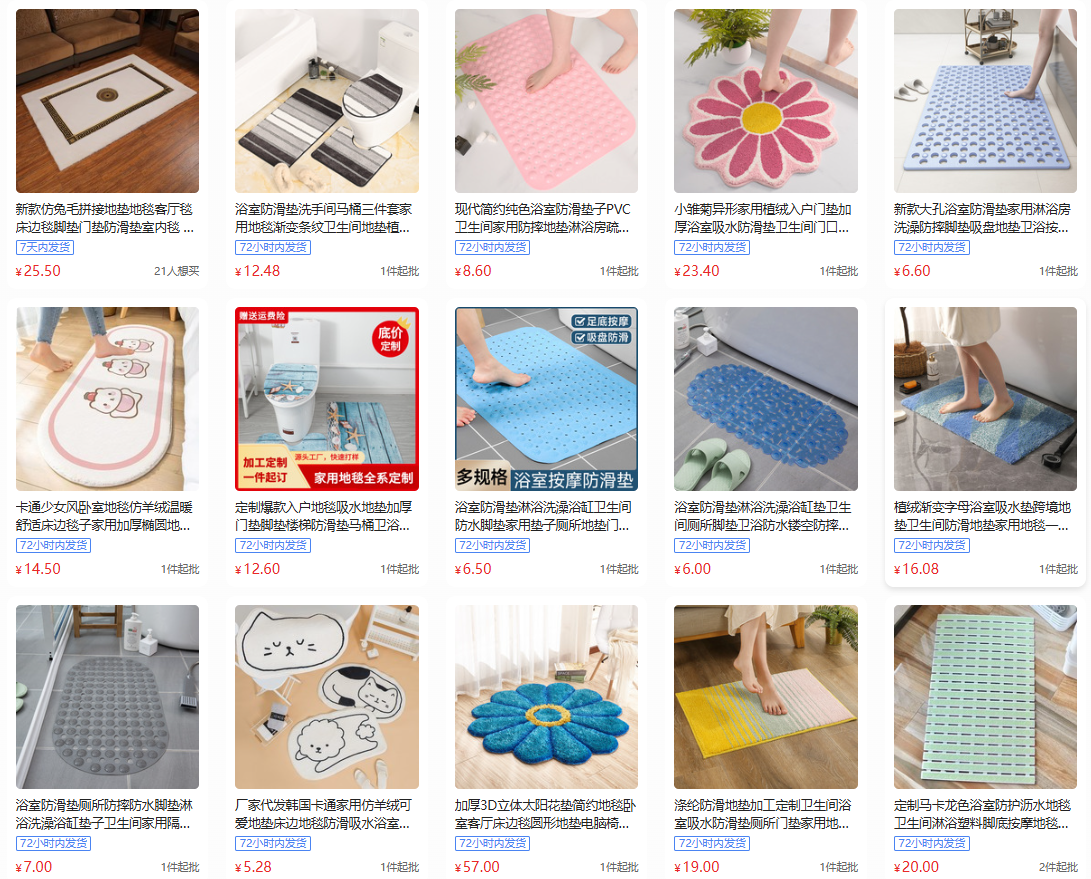This screenshot has height=879, width=1091.
Task: Open the pink PVC bath mat image
Action: tap(546, 101)
